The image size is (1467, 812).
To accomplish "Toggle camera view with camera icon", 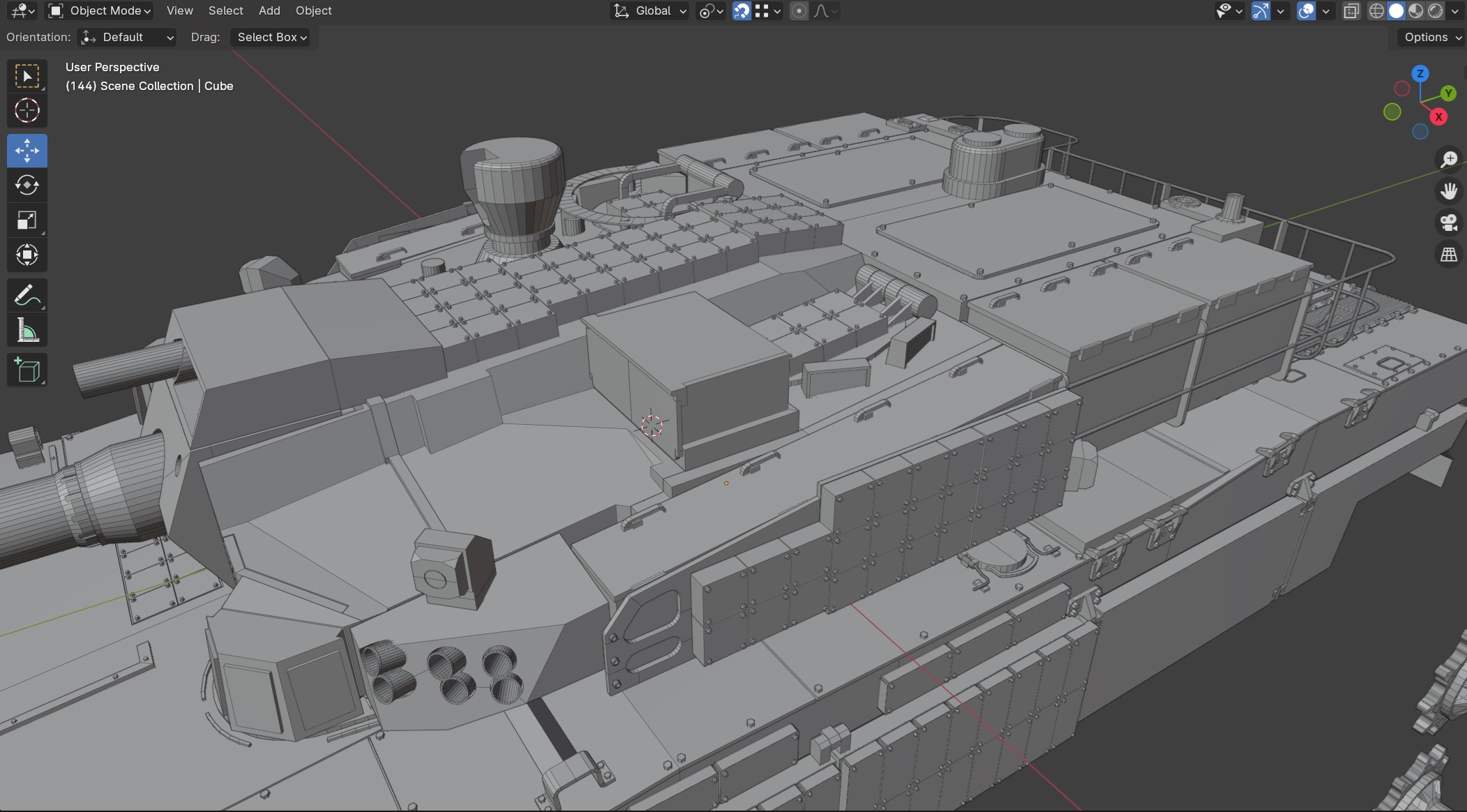I will click(1449, 223).
